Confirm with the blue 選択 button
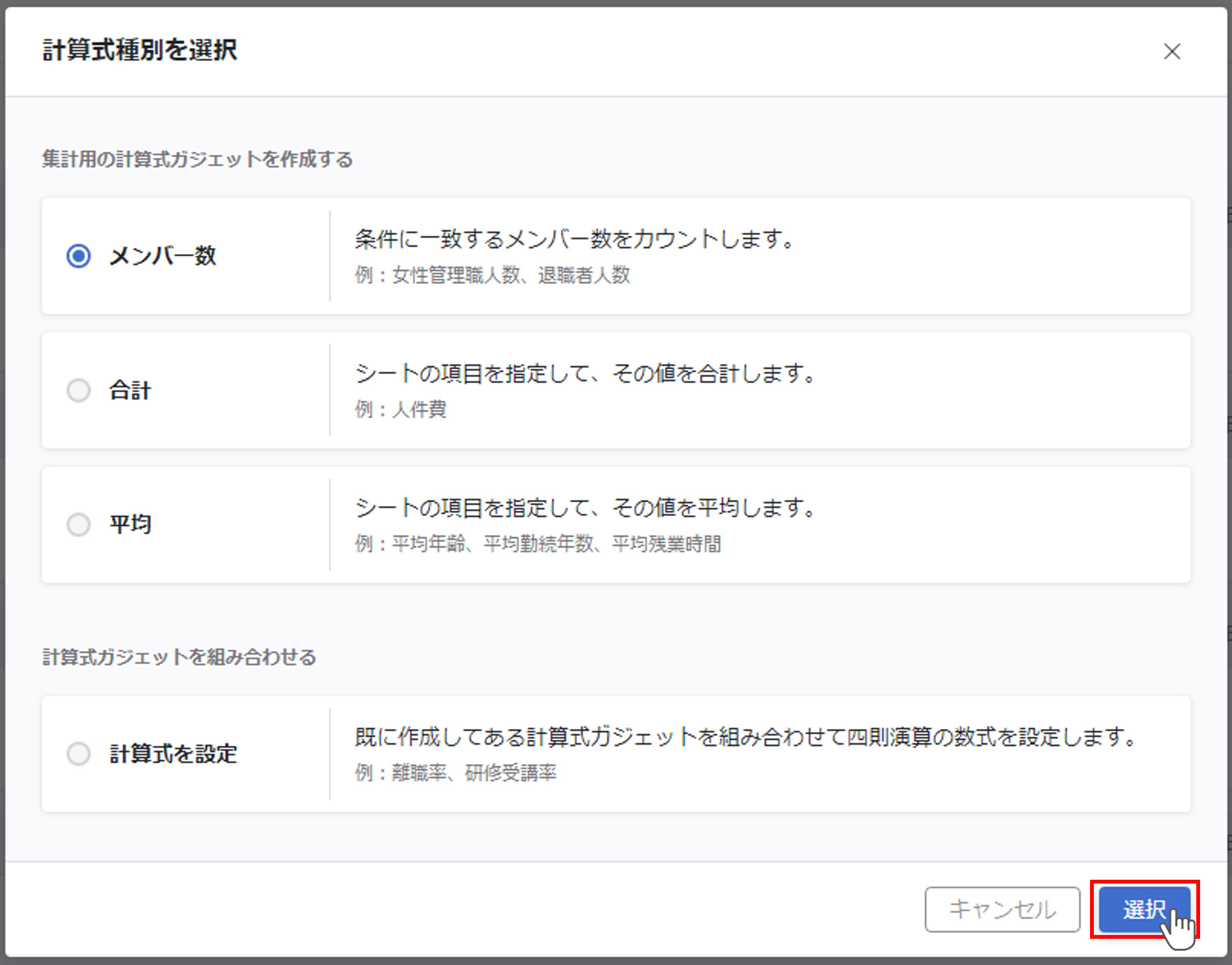The width and height of the screenshot is (1232, 965). pos(1144,909)
